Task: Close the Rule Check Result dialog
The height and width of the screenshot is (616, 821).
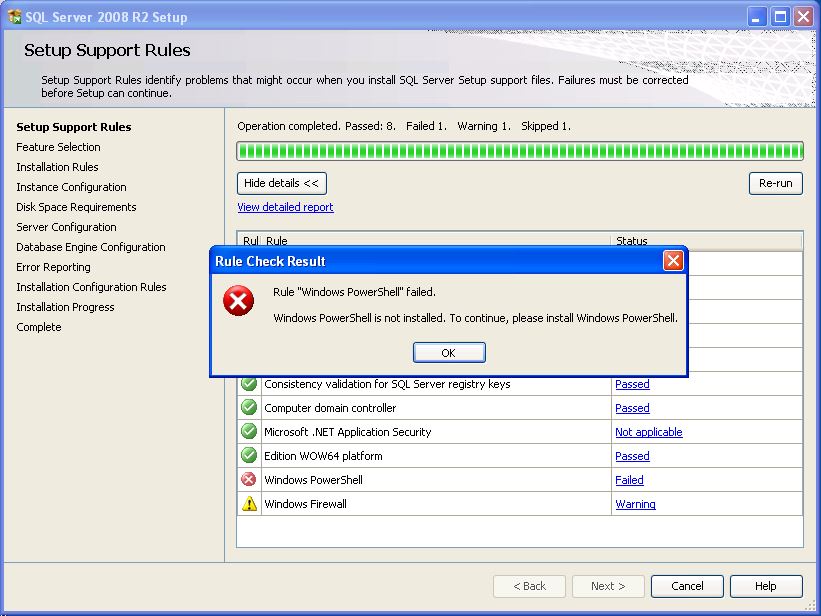Action: [x=673, y=261]
